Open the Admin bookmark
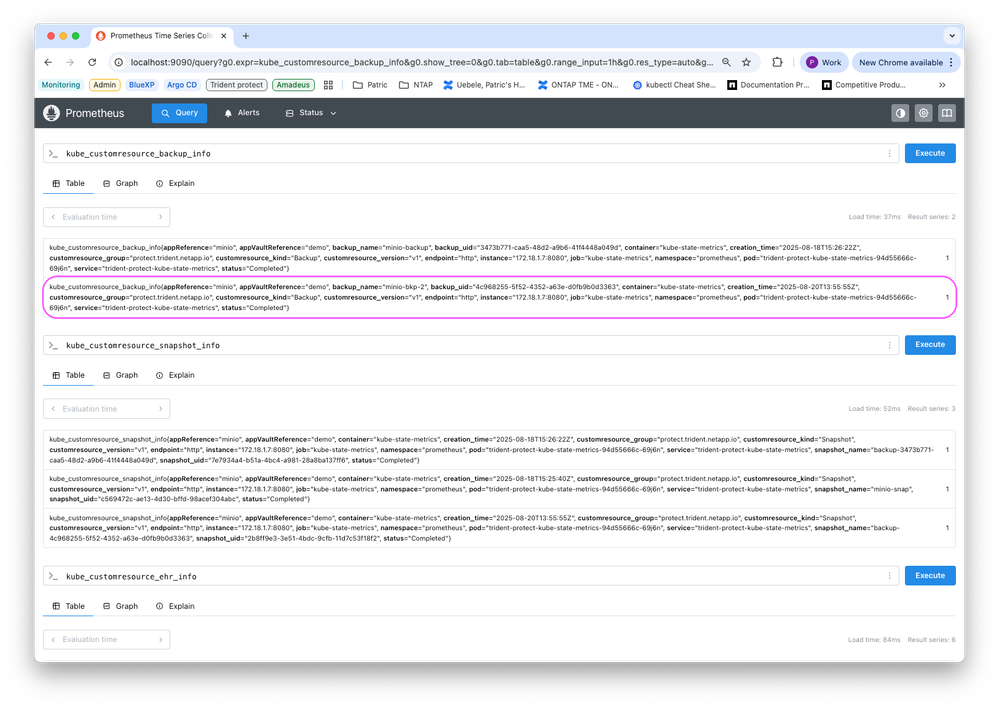 [x=104, y=85]
